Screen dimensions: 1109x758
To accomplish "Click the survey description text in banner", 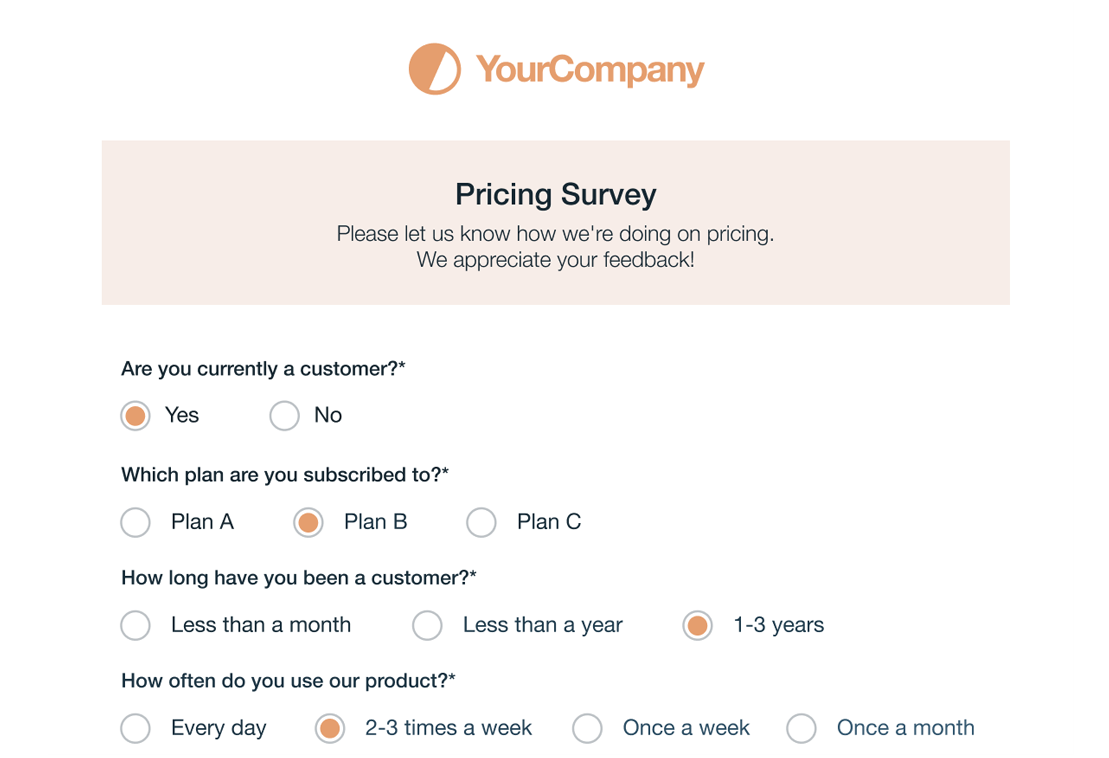I will click(x=555, y=247).
